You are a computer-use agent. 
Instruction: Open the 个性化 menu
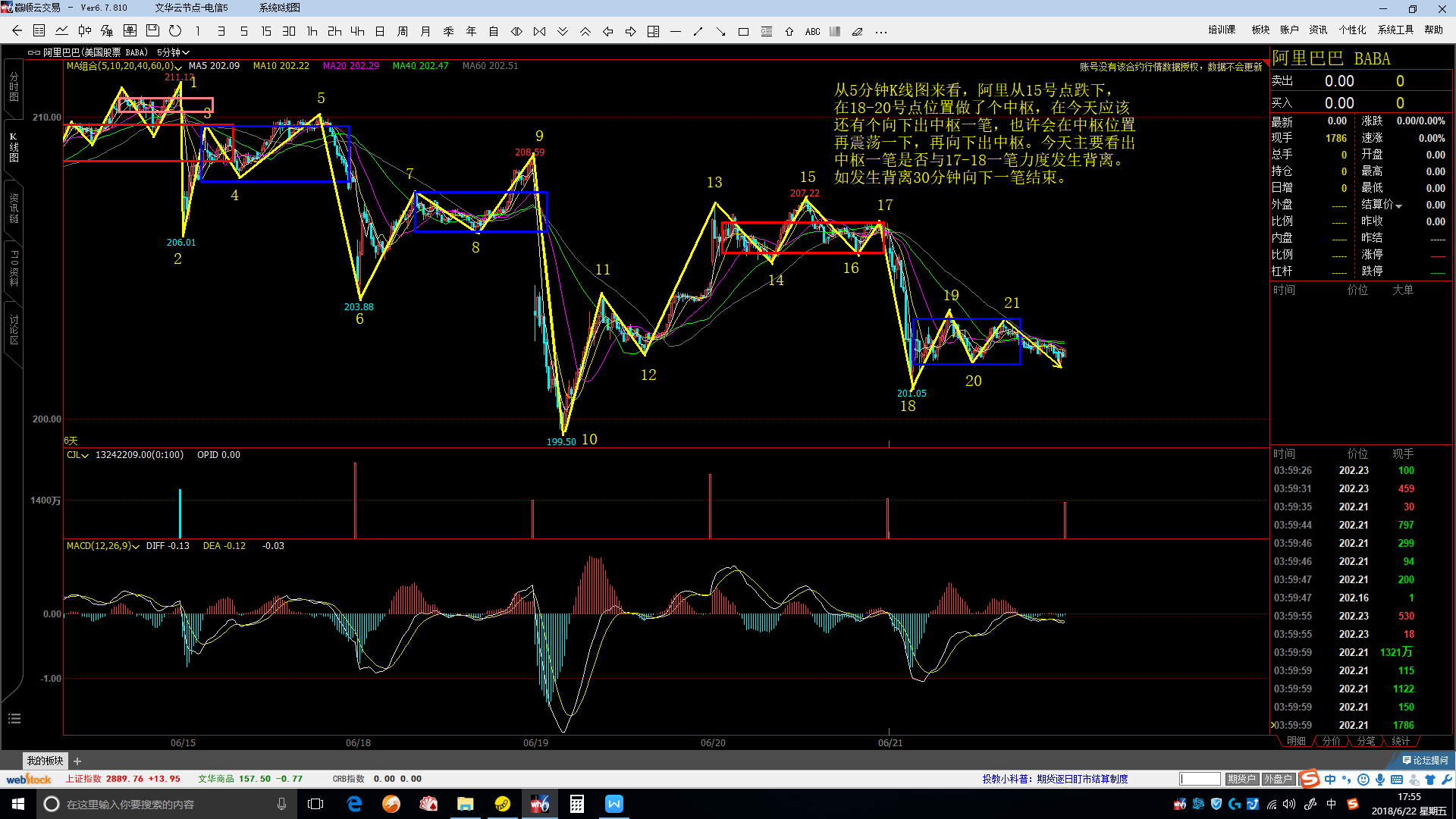pyautogui.click(x=1352, y=30)
